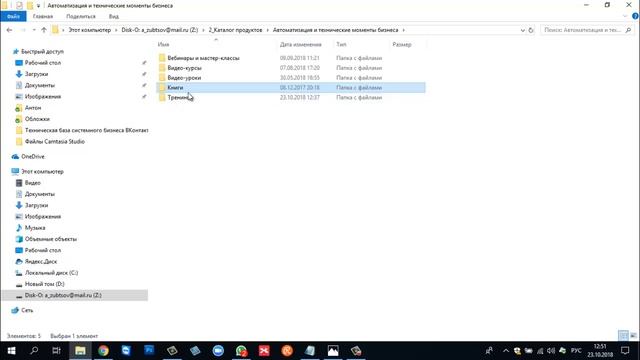Open the address bar history dropdown
The height and width of the screenshot is (360, 640).
pos(522,30)
